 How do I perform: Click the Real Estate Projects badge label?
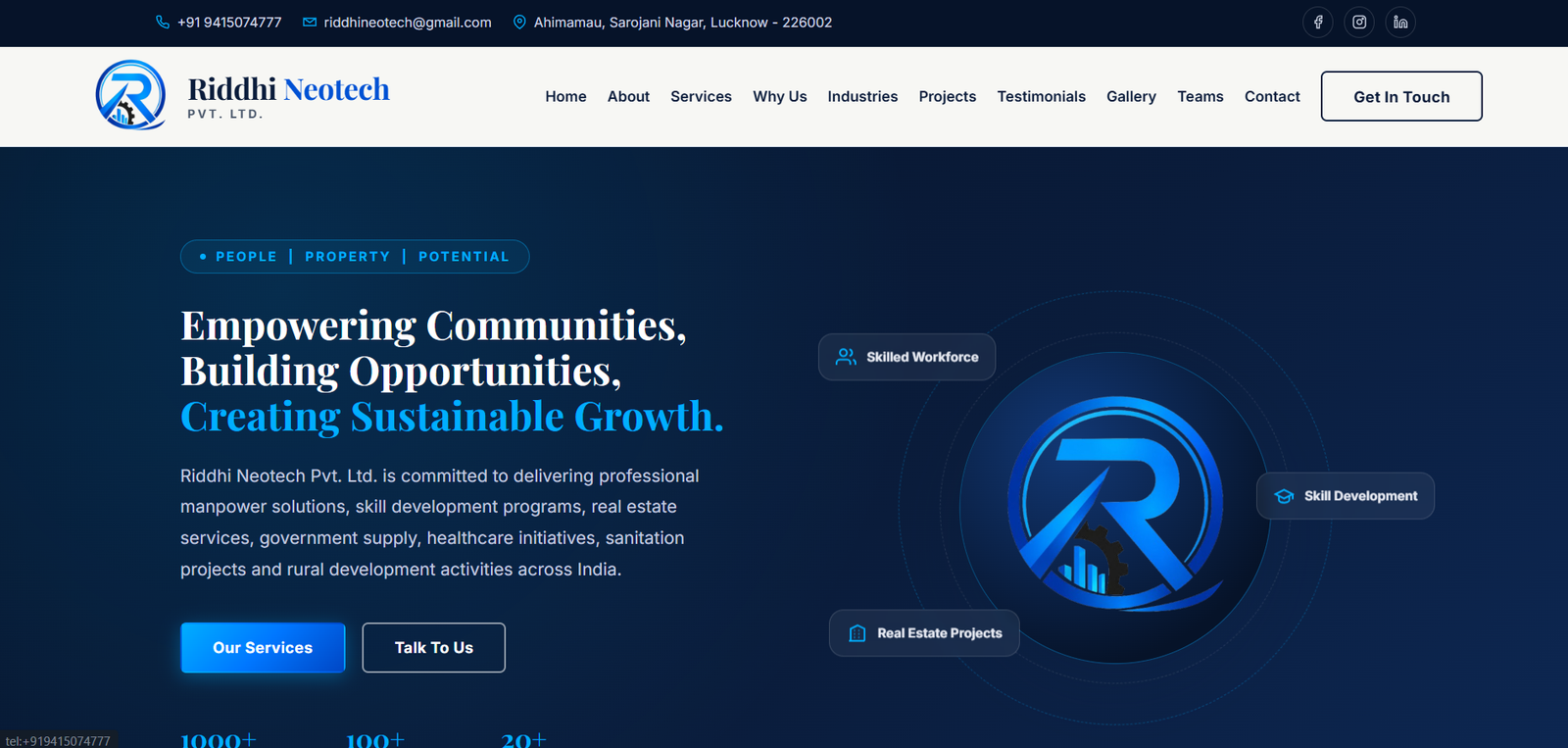click(940, 633)
